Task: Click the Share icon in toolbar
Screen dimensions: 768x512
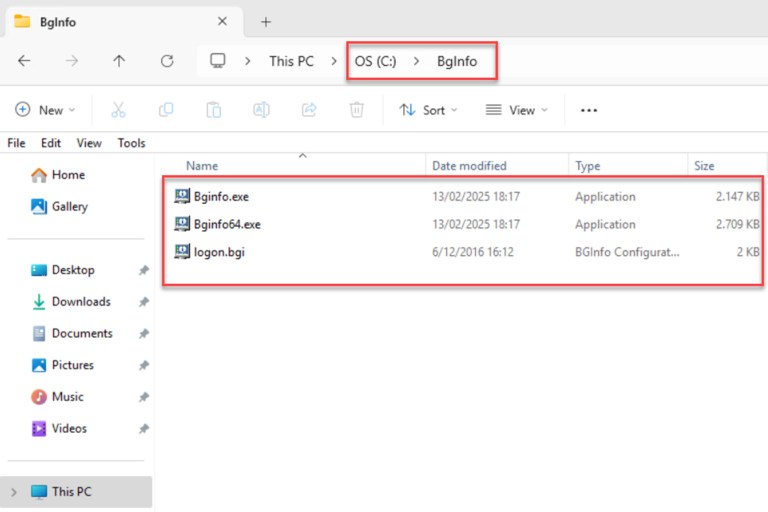Action: coord(309,110)
